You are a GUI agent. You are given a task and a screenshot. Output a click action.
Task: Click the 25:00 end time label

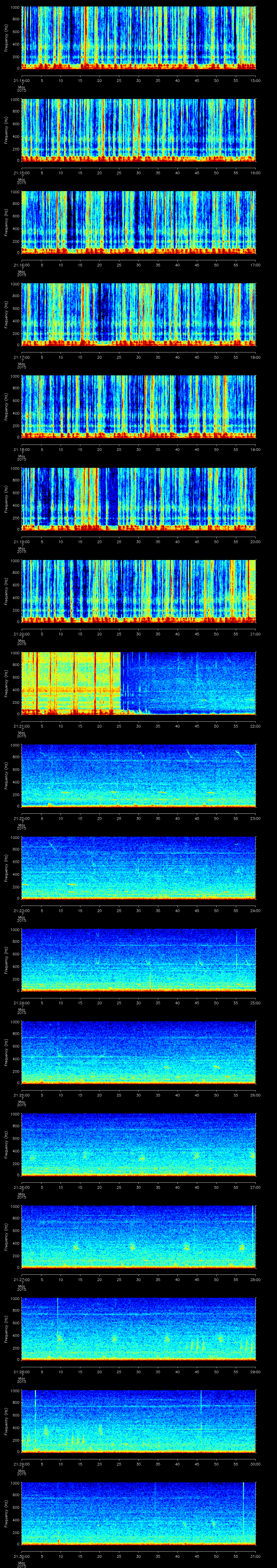click(x=256, y=1003)
